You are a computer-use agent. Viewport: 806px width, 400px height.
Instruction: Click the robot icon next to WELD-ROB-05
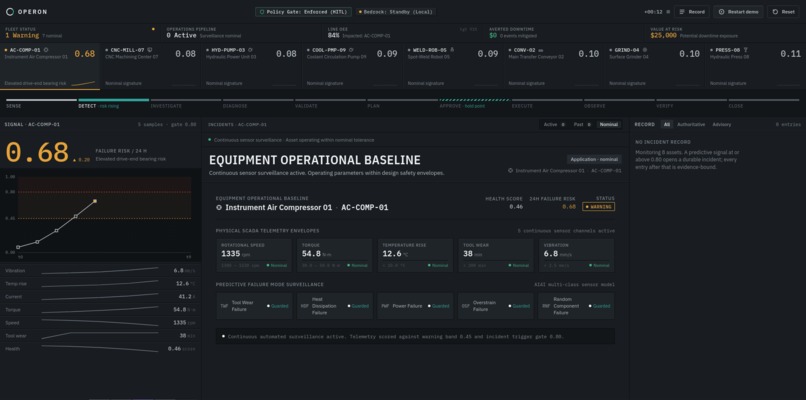point(452,50)
